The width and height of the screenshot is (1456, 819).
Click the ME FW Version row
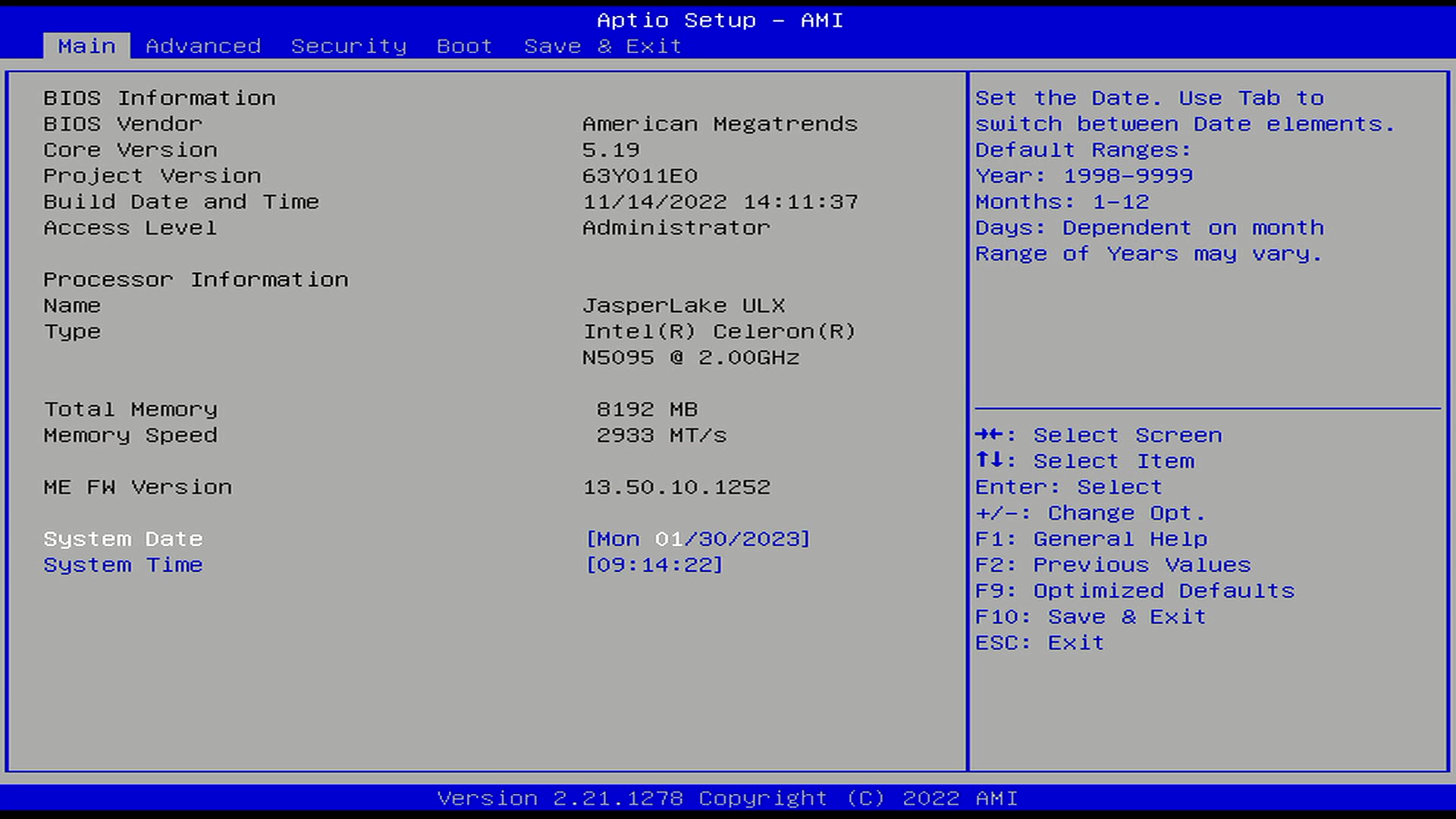coord(138,487)
